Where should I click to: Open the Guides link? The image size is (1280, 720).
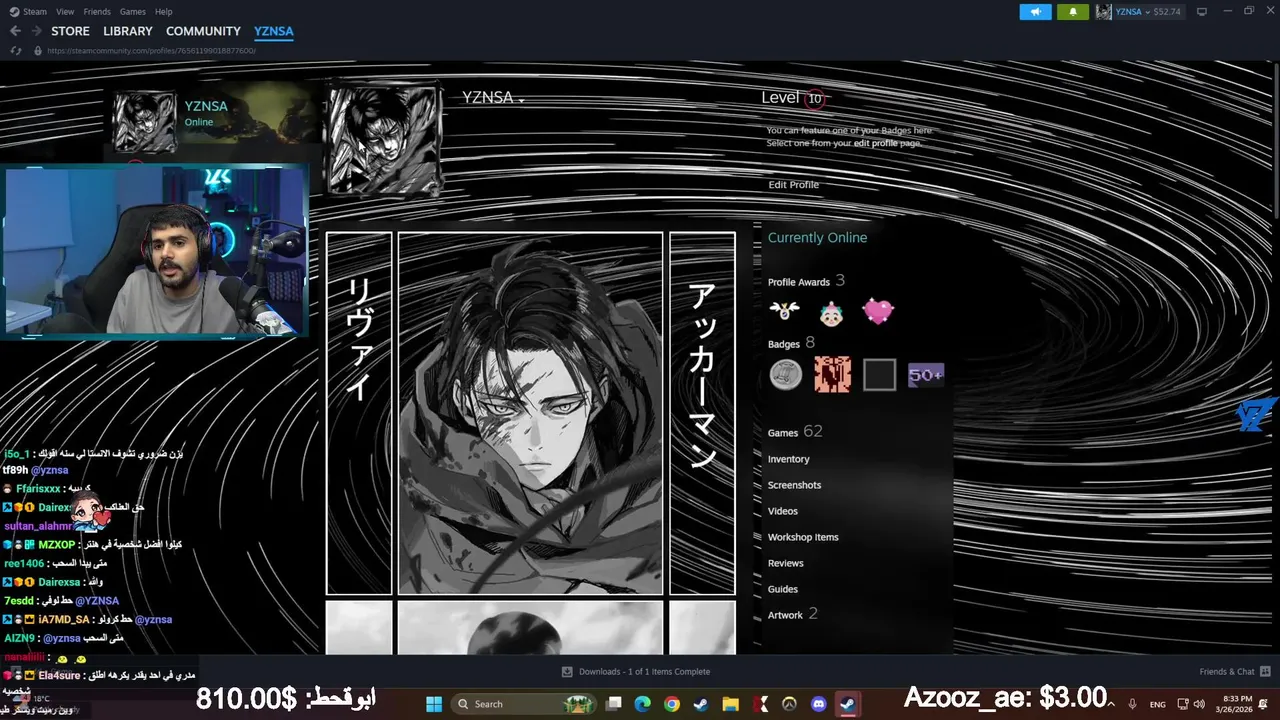coord(782,589)
